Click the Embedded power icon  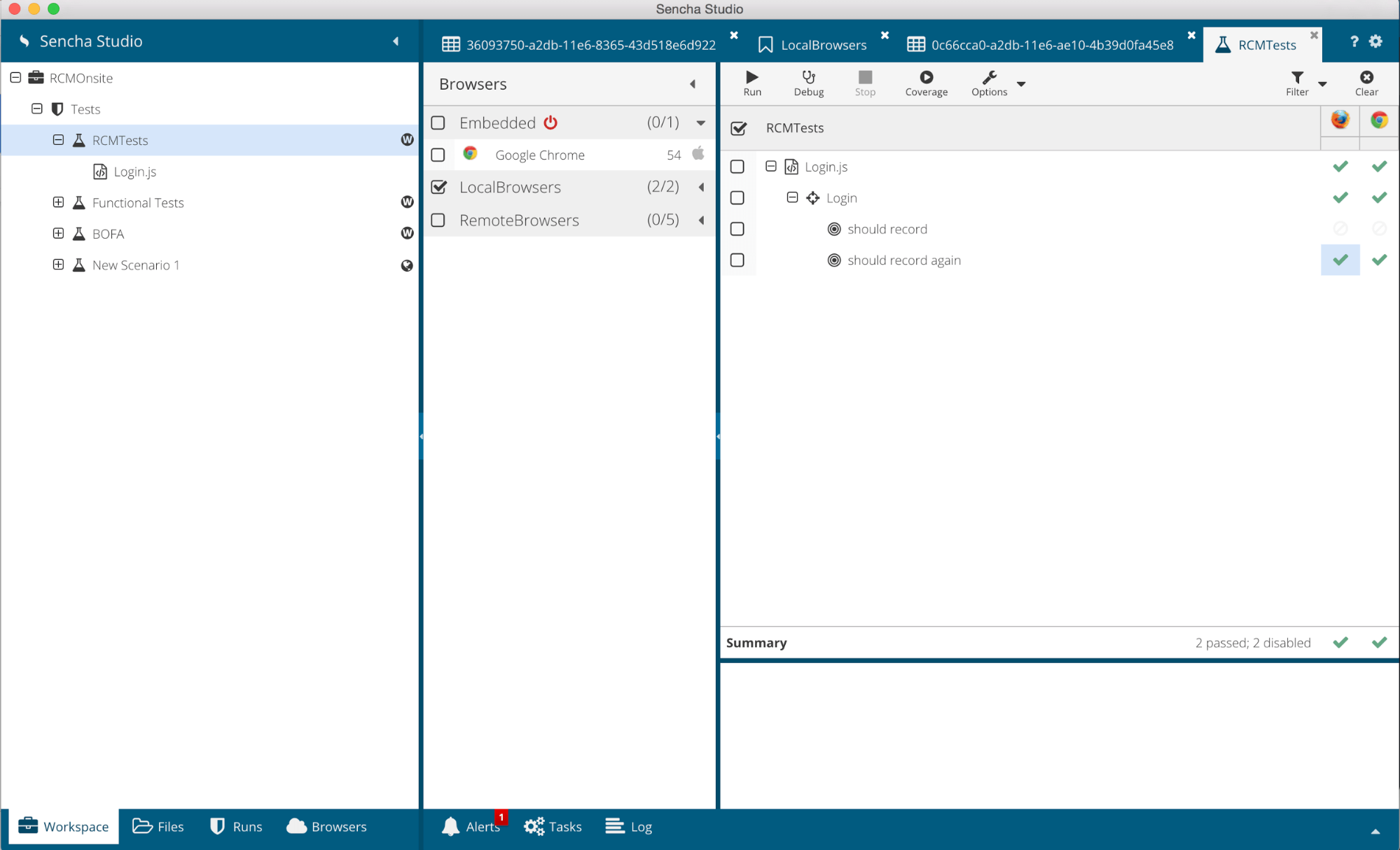click(550, 123)
